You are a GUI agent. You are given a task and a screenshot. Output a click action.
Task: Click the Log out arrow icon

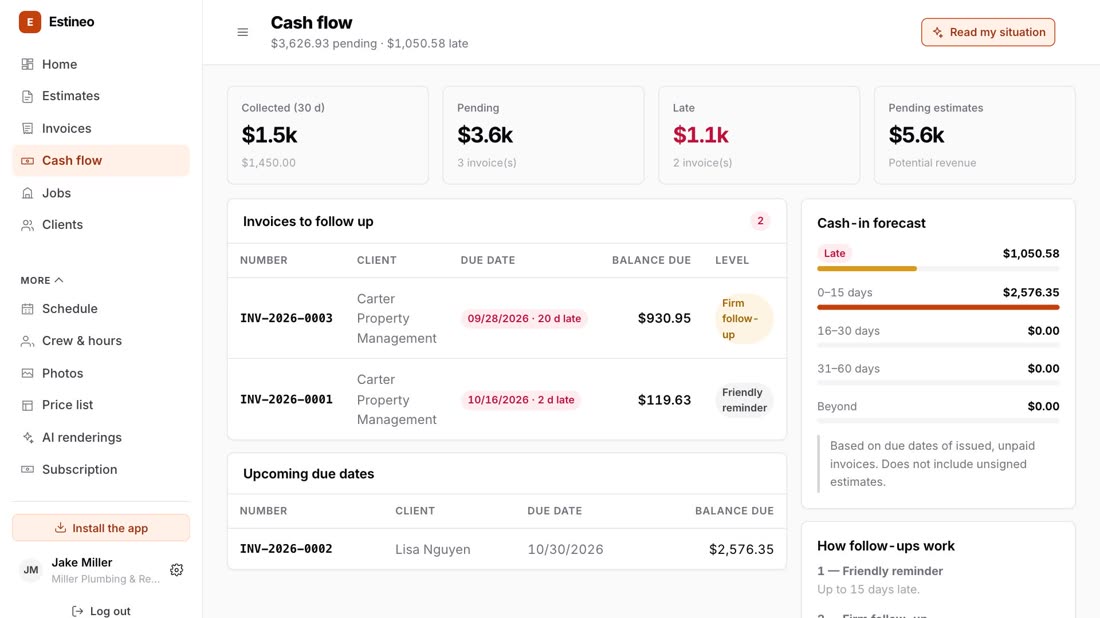pyautogui.click(x=77, y=611)
